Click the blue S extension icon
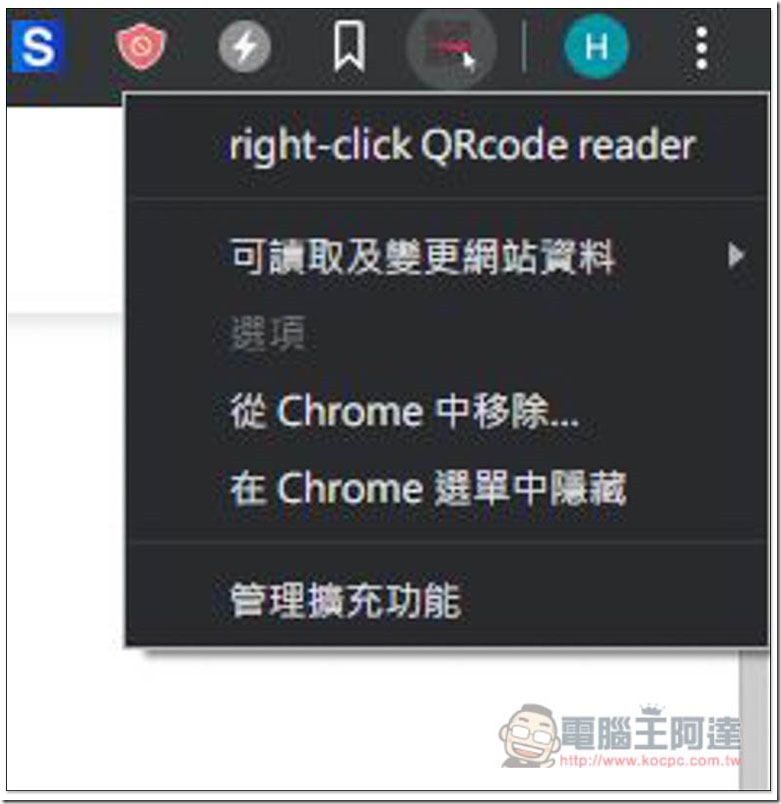 [37, 47]
